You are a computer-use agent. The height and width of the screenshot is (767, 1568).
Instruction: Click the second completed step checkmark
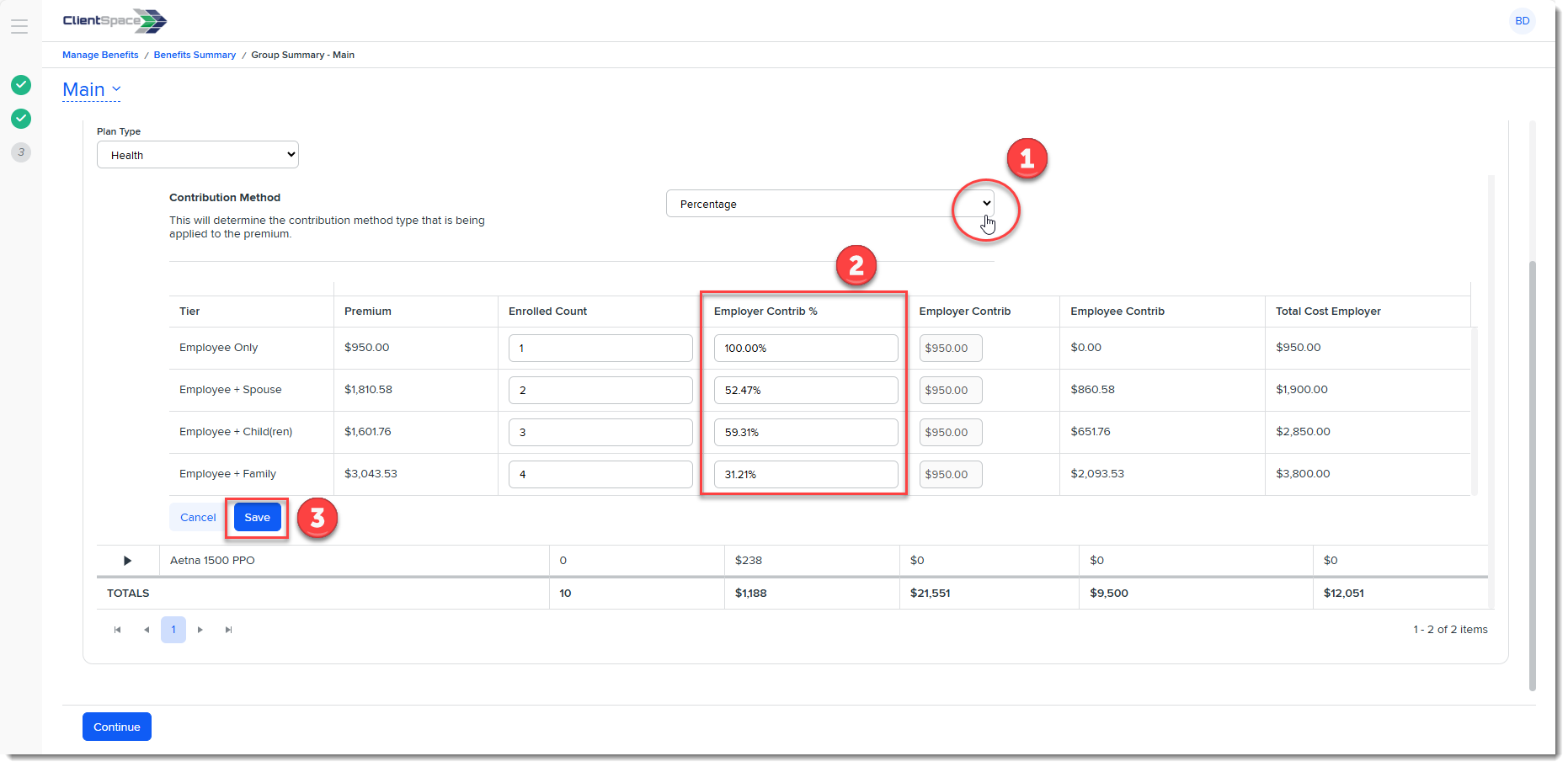[x=21, y=119]
